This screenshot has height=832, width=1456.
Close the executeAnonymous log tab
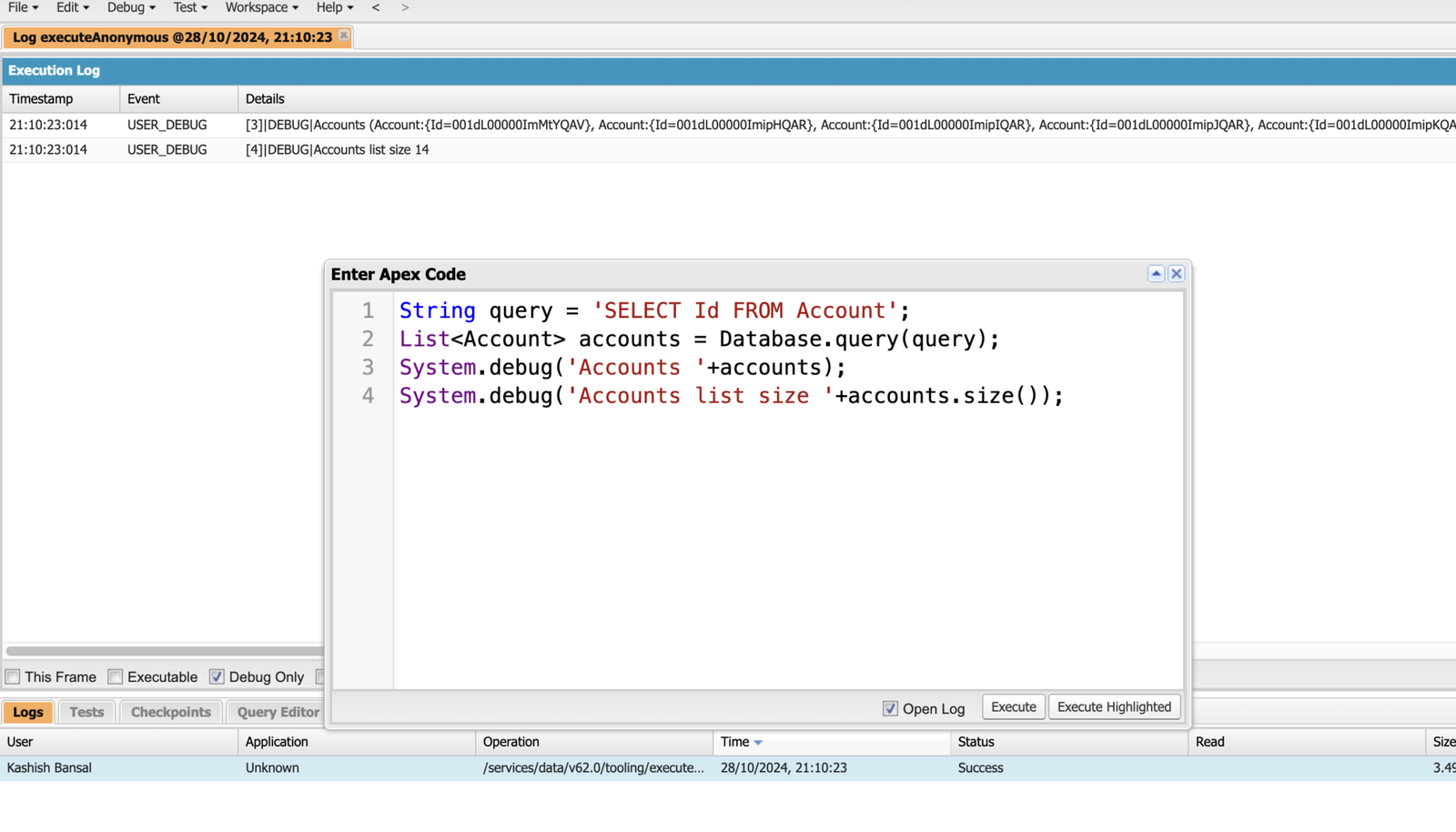coord(343,36)
